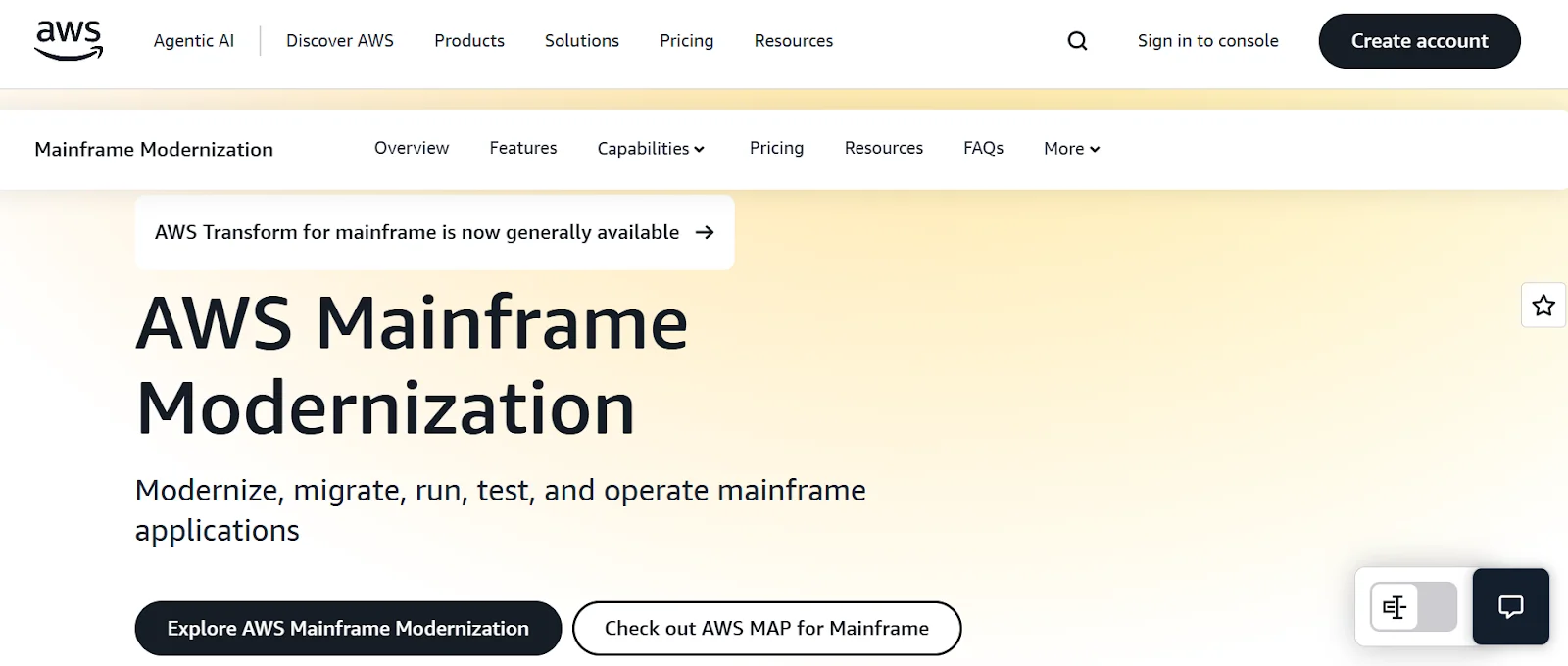Click the Mainframe Modernization product title link
Viewport: 1568px width, 666px height.
tap(154, 149)
